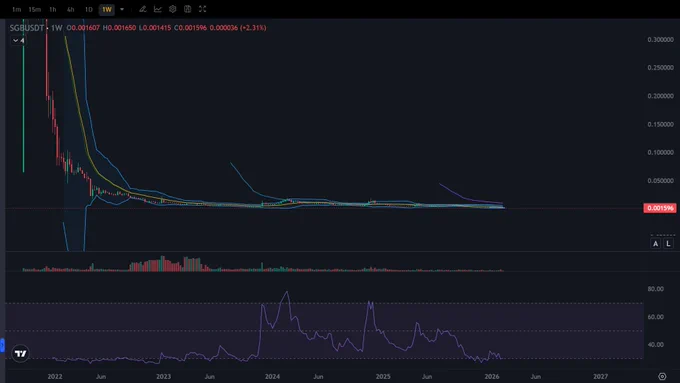Screen dimensions: 680x383
Task: Open the indicators chart icon
Action: pos(158,9)
